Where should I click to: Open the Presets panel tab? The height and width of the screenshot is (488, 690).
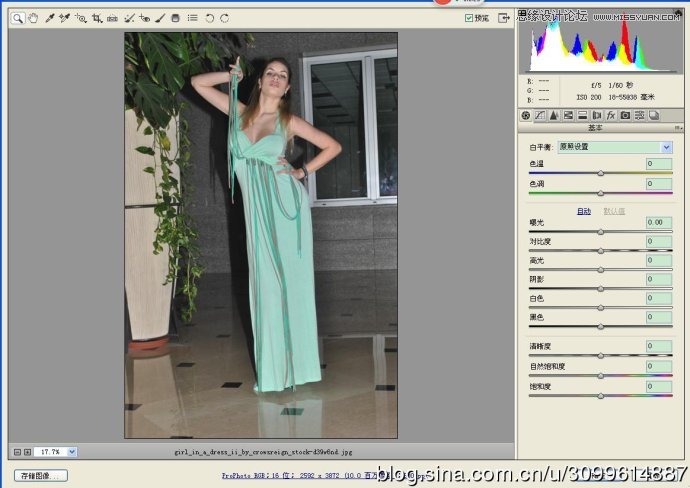click(639, 116)
